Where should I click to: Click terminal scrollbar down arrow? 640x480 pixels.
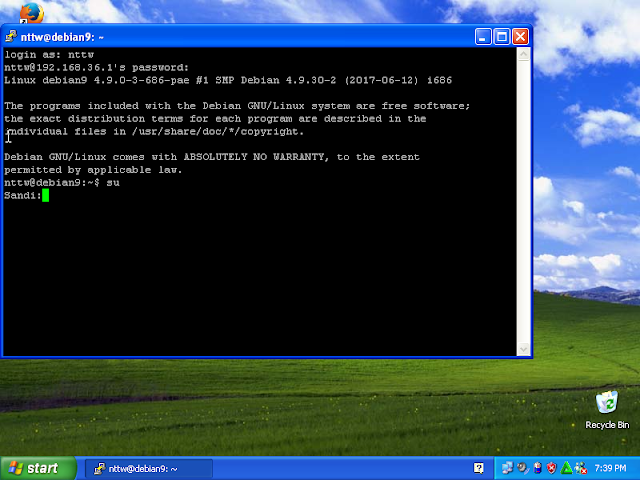tap(524, 349)
